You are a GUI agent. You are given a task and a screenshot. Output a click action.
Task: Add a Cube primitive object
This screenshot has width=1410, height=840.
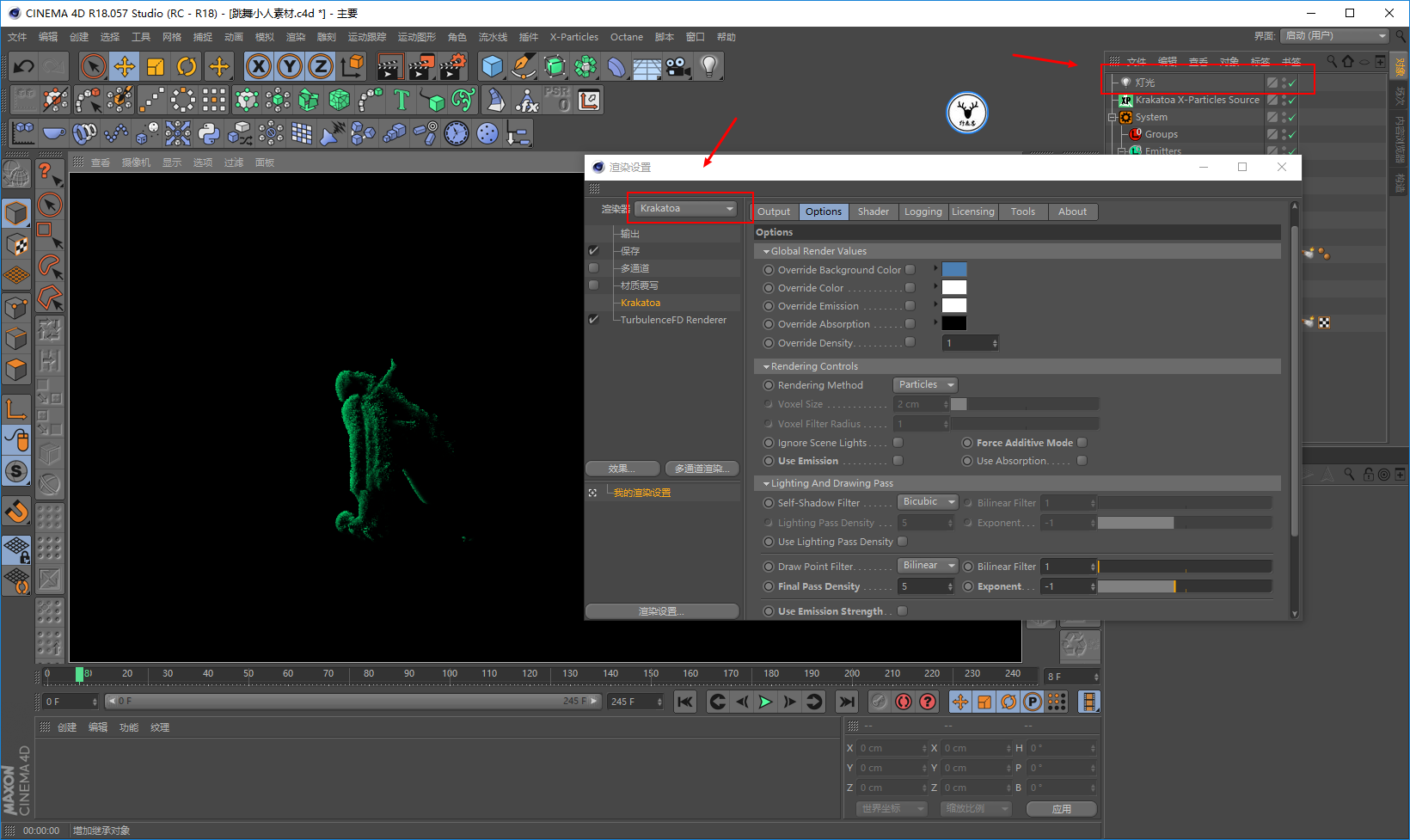(493, 66)
